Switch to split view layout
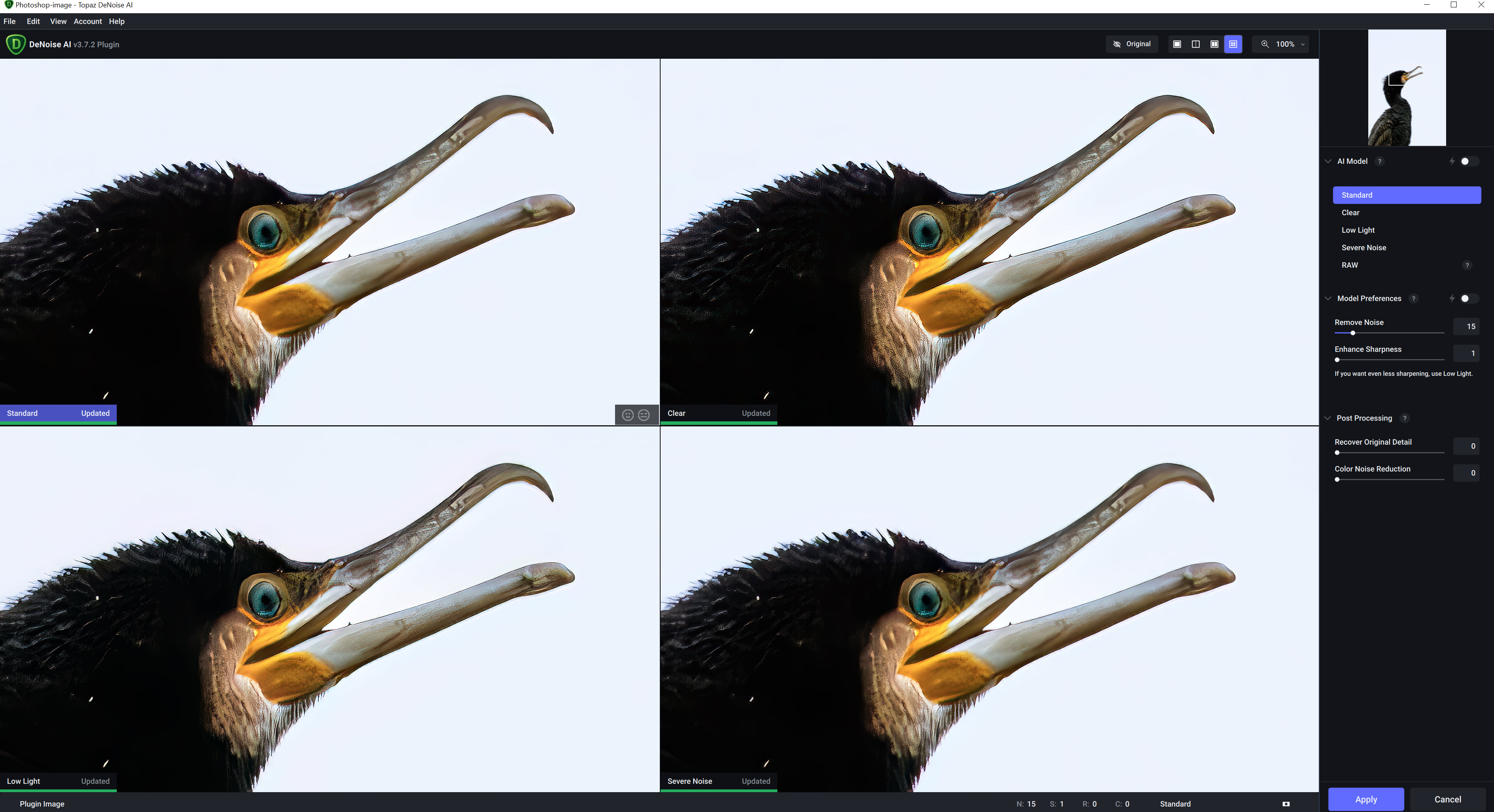This screenshot has width=1494, height=812. [1195, 44]
